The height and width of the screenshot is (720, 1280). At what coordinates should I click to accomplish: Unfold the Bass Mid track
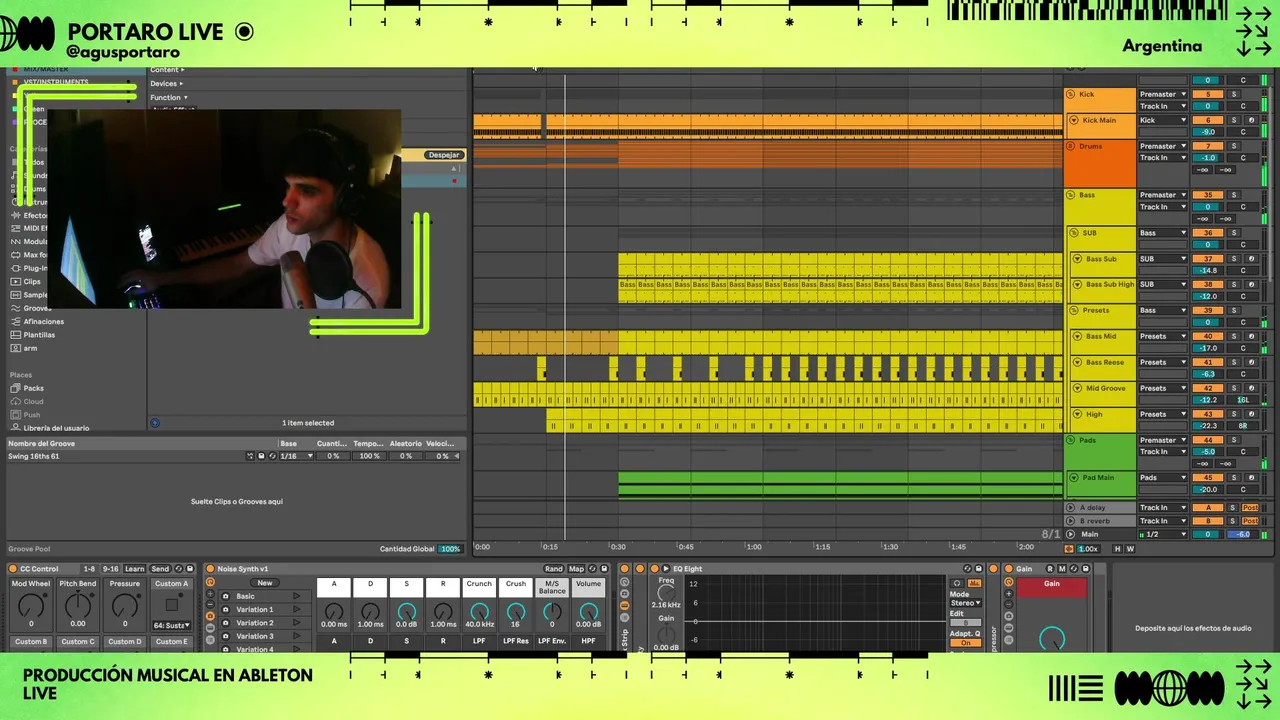coord(1077,336)
